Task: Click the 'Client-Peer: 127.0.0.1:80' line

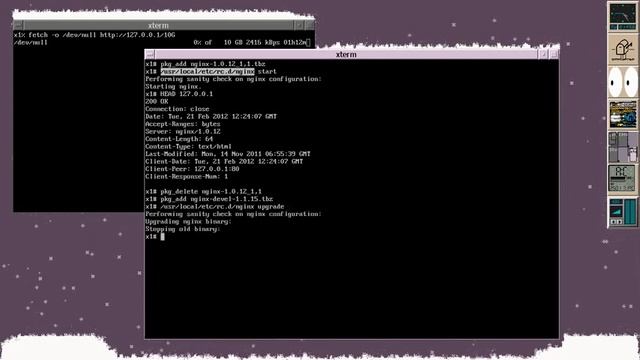Action: [192, 169]
